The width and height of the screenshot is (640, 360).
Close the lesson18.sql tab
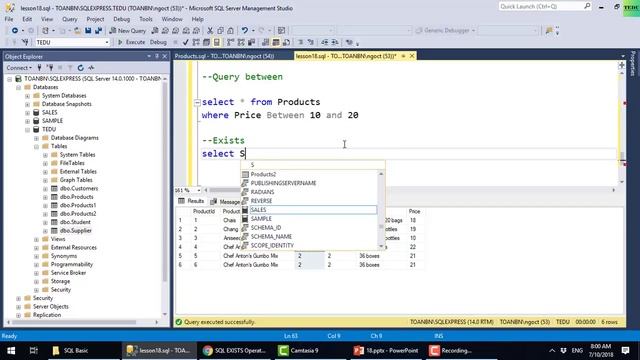[x=412, y=56]
